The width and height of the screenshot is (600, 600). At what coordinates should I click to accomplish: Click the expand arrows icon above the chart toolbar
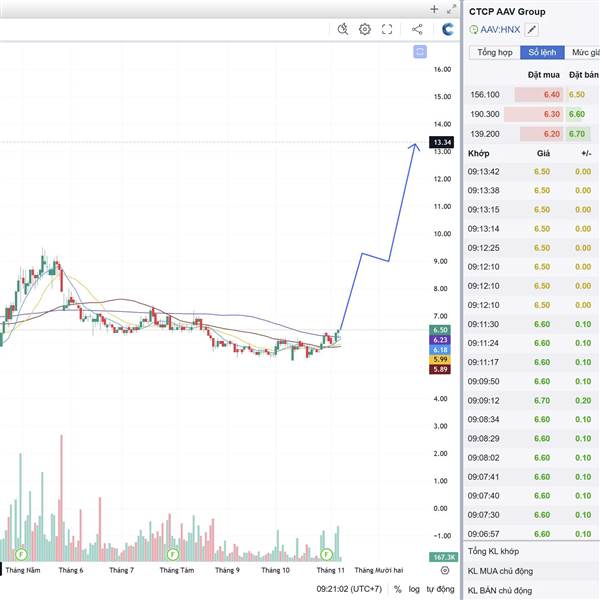point(452,10)
